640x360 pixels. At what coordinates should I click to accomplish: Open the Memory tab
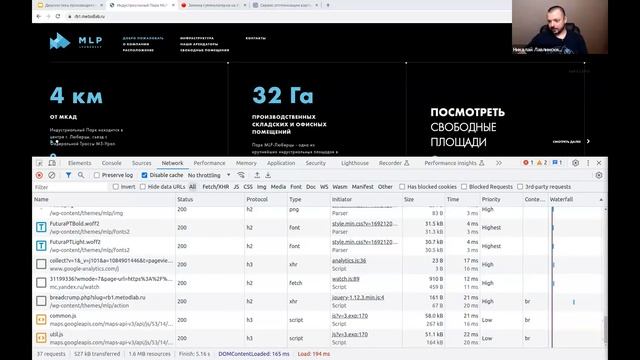(247, 163)
